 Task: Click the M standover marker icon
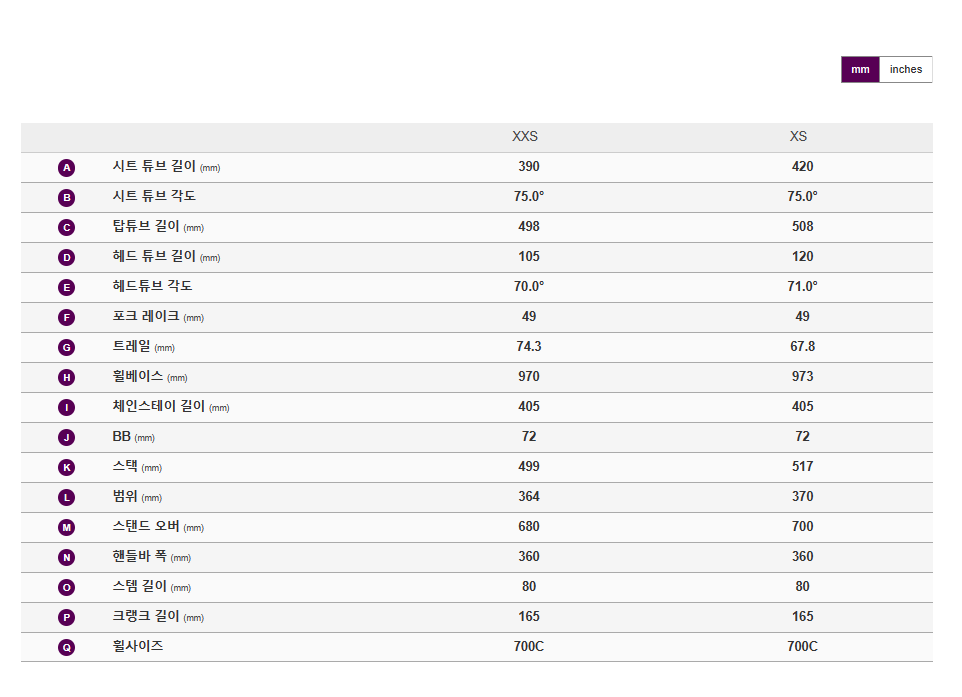[x=66, y=528]
